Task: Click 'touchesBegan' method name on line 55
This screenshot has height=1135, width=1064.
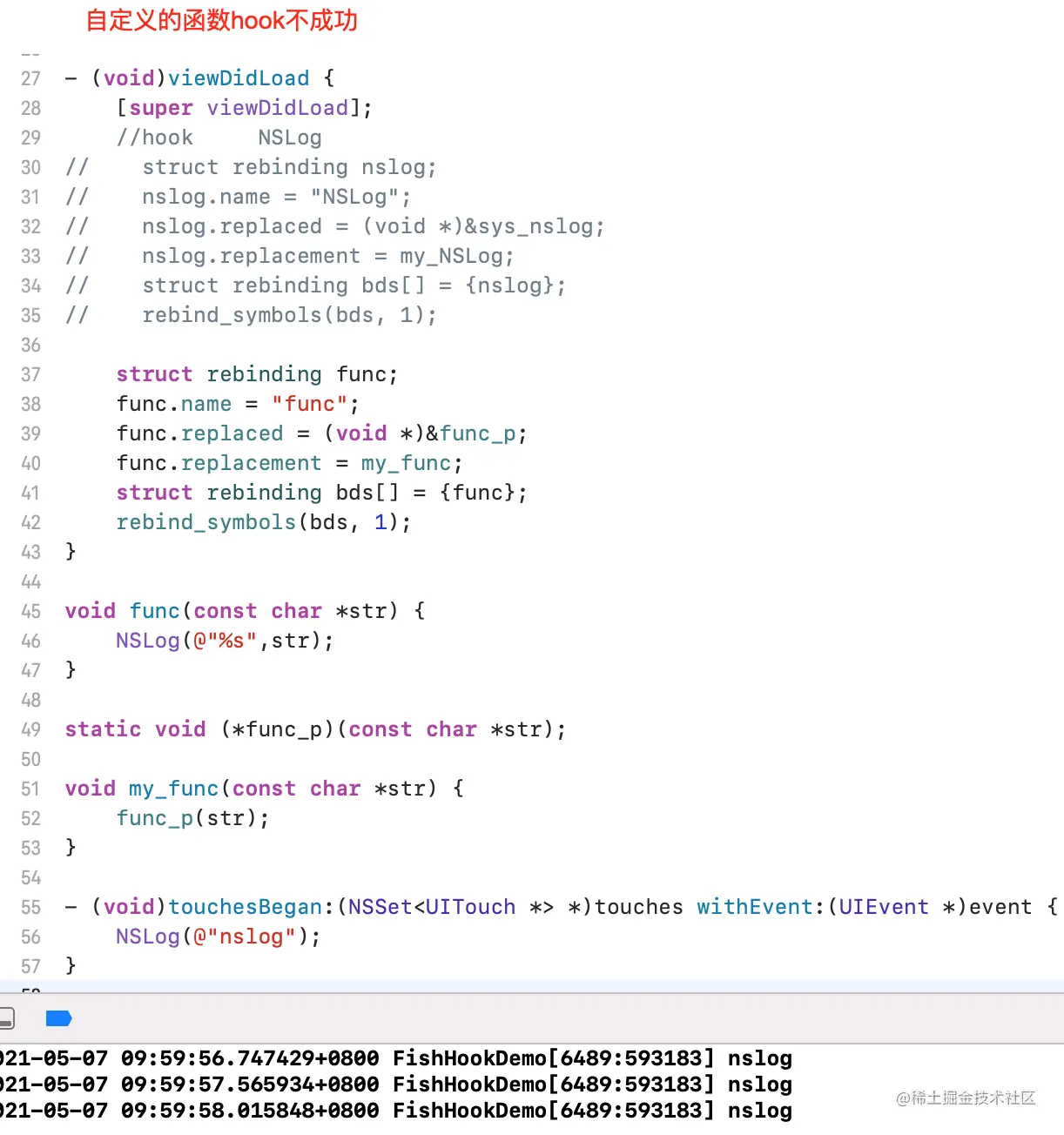Action: (x=245, y=907)
